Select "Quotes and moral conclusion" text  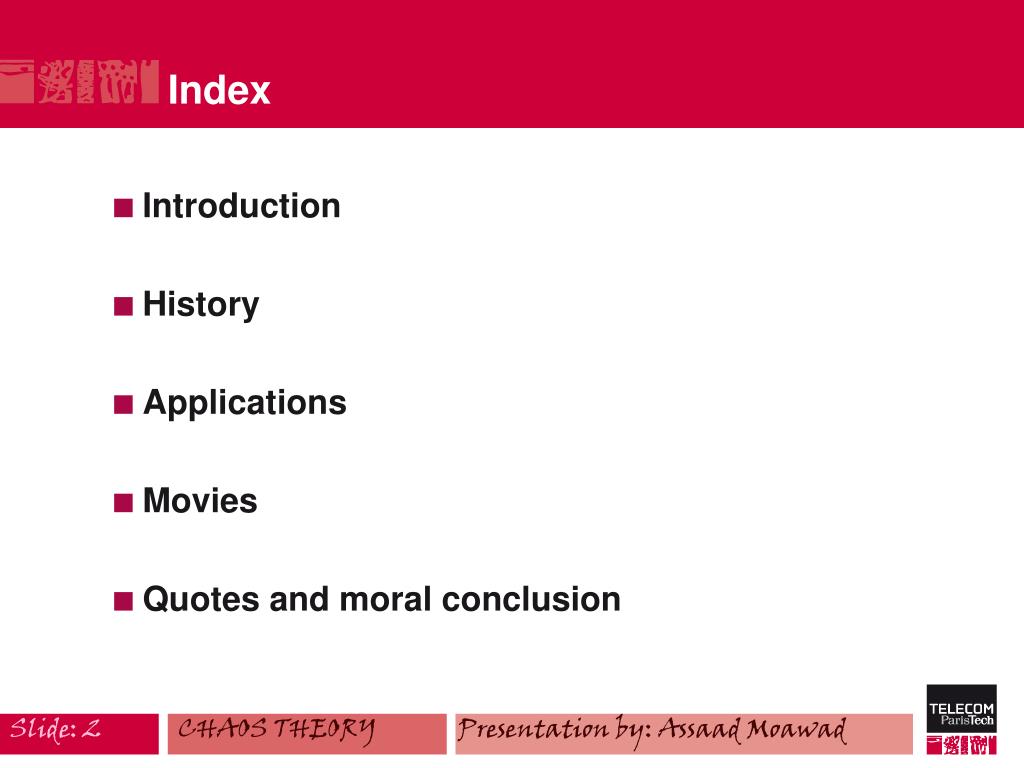tap(381, 600)
